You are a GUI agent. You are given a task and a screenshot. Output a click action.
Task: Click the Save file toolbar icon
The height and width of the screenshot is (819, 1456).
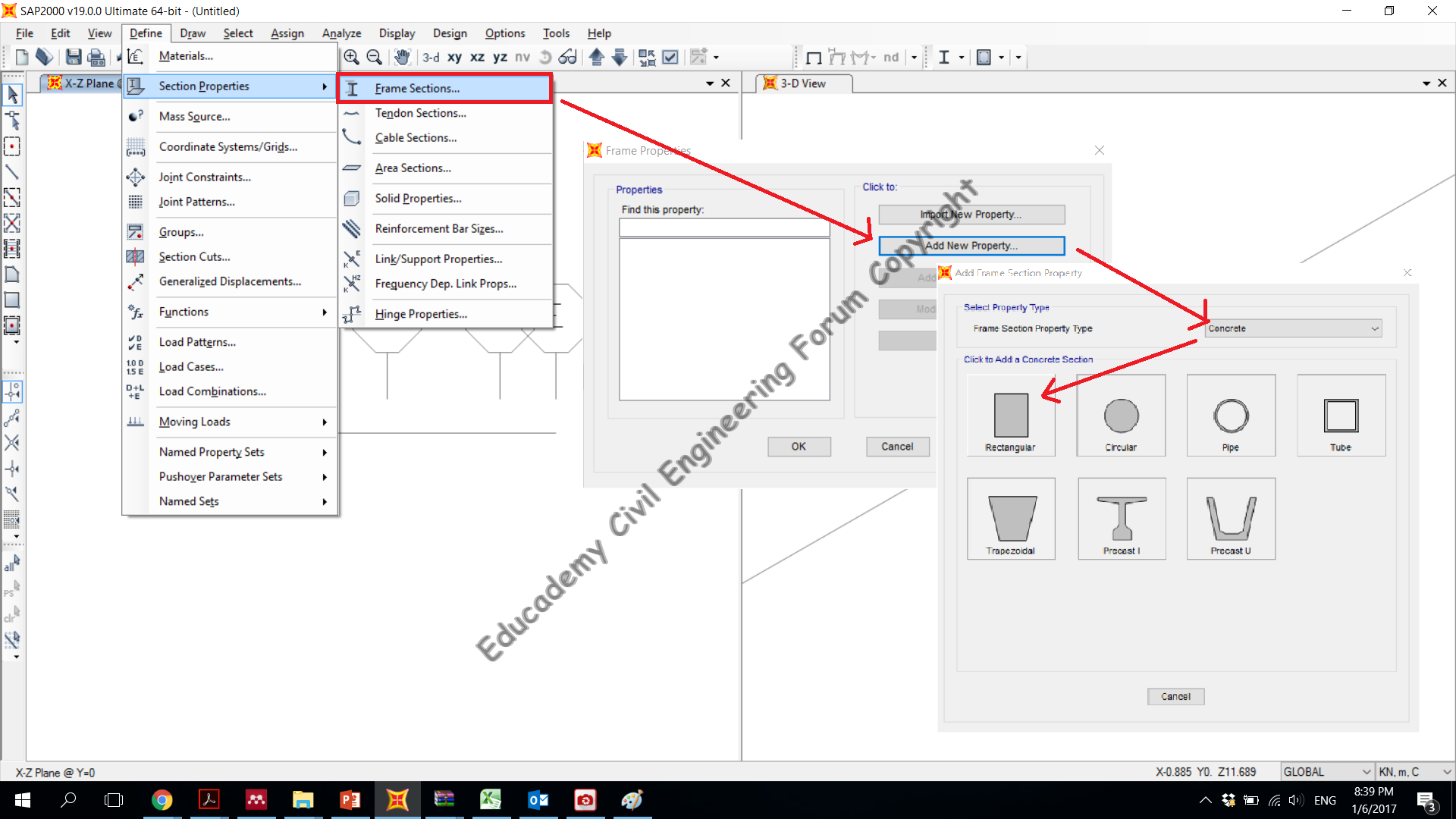[x=74, y=57]
